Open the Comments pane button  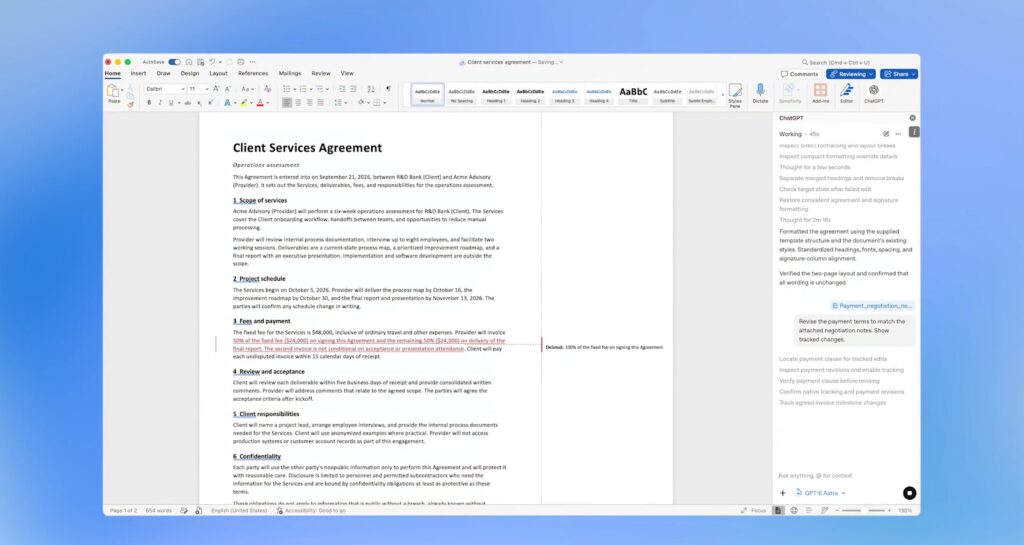click(799, 74)
